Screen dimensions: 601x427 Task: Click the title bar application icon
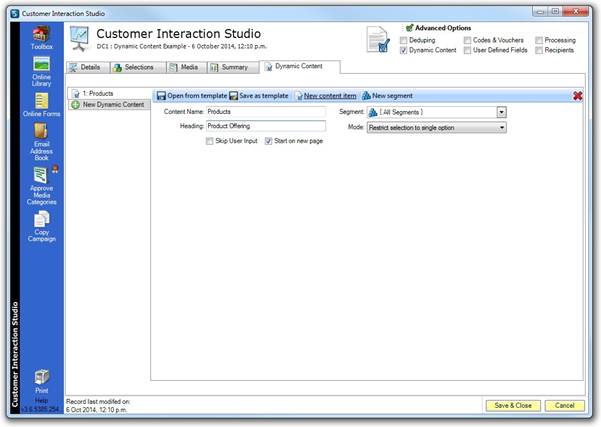pos(15,14)
